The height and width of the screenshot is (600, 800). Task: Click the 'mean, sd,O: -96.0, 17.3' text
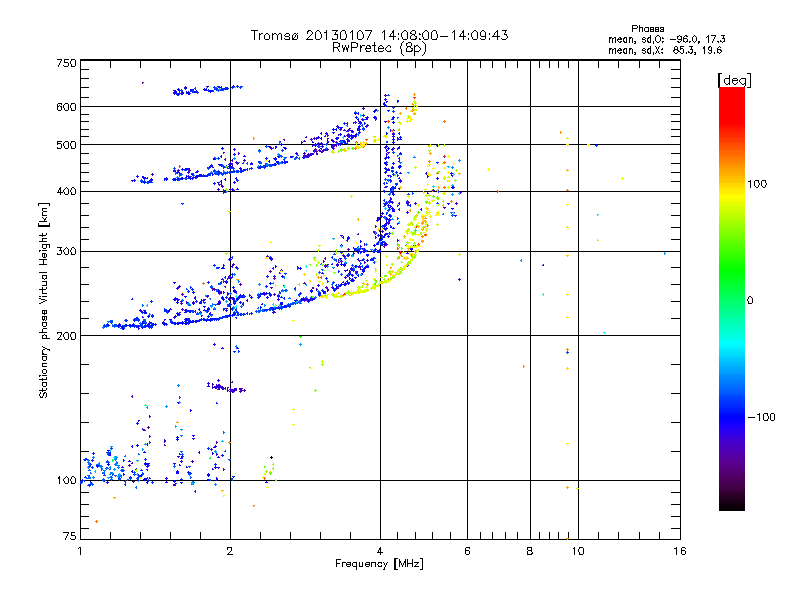(x=666, y=39)
